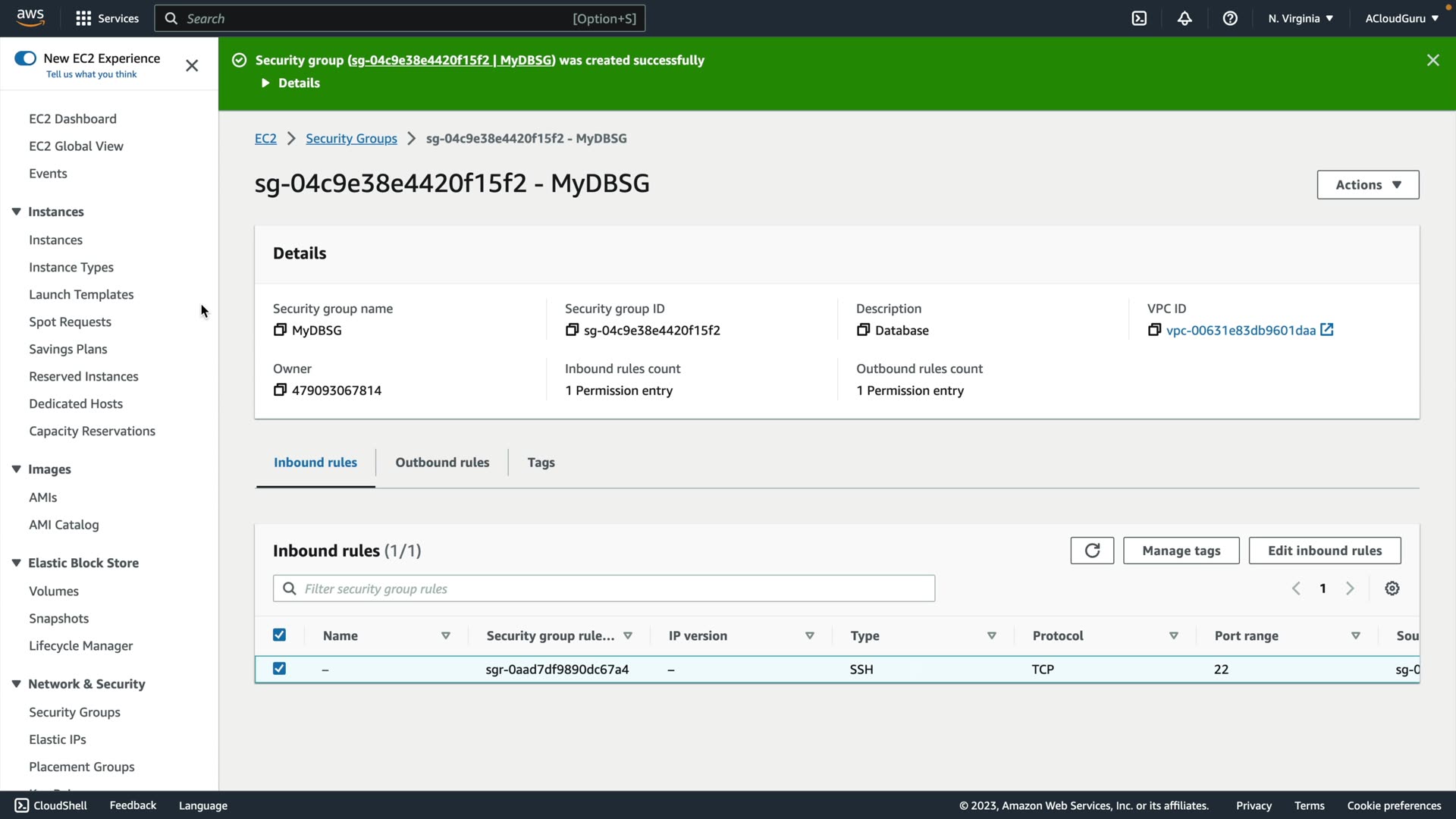This screenshot has width=1456, height=819.
Task: Copy the security group ID value
Action: pyautogui.click(x=572, y=330)
